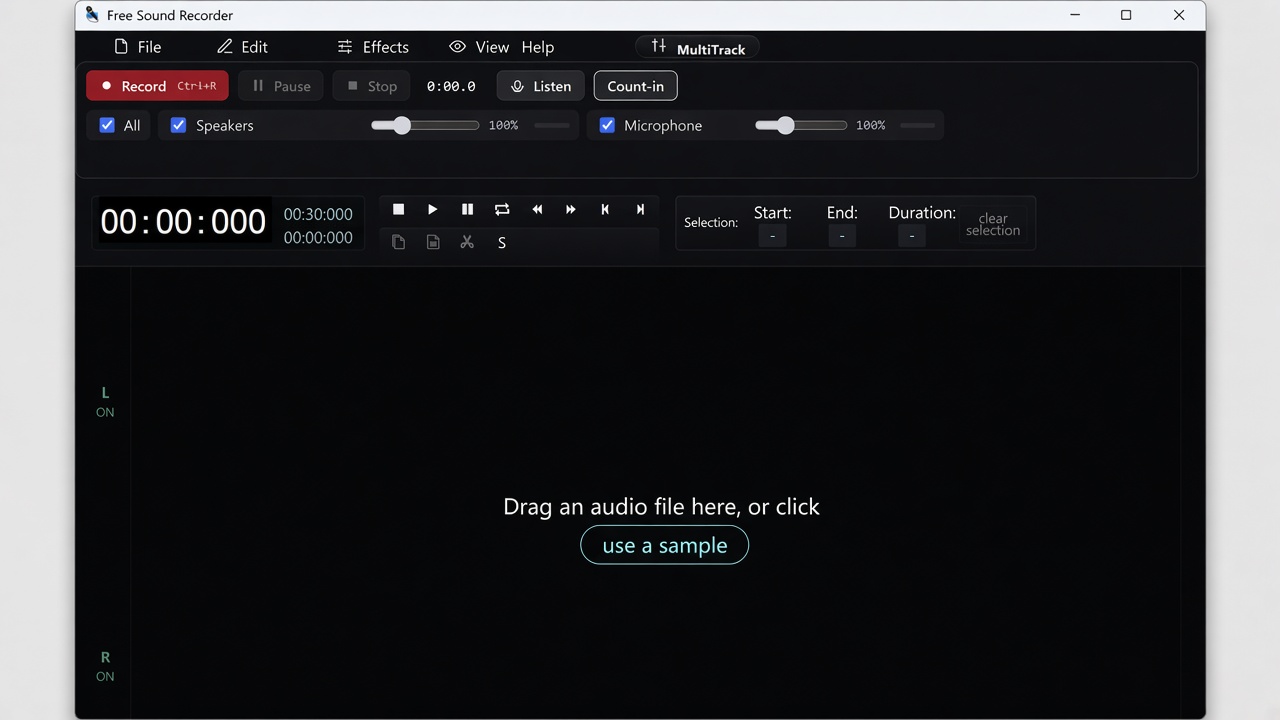Start playback with the play triangle icon

(x=432, y=209)
